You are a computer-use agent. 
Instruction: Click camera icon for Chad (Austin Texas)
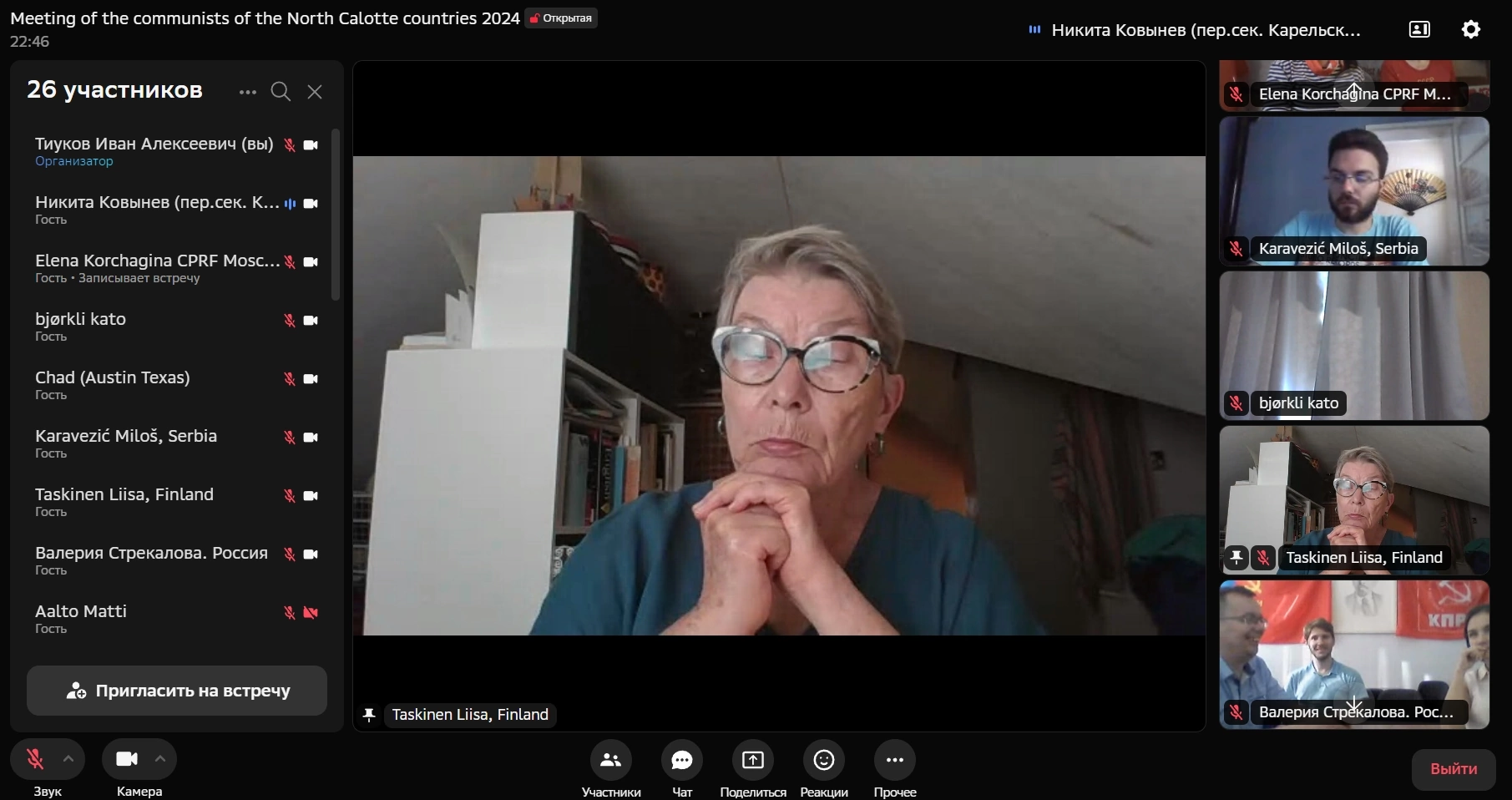pos(311,379)
